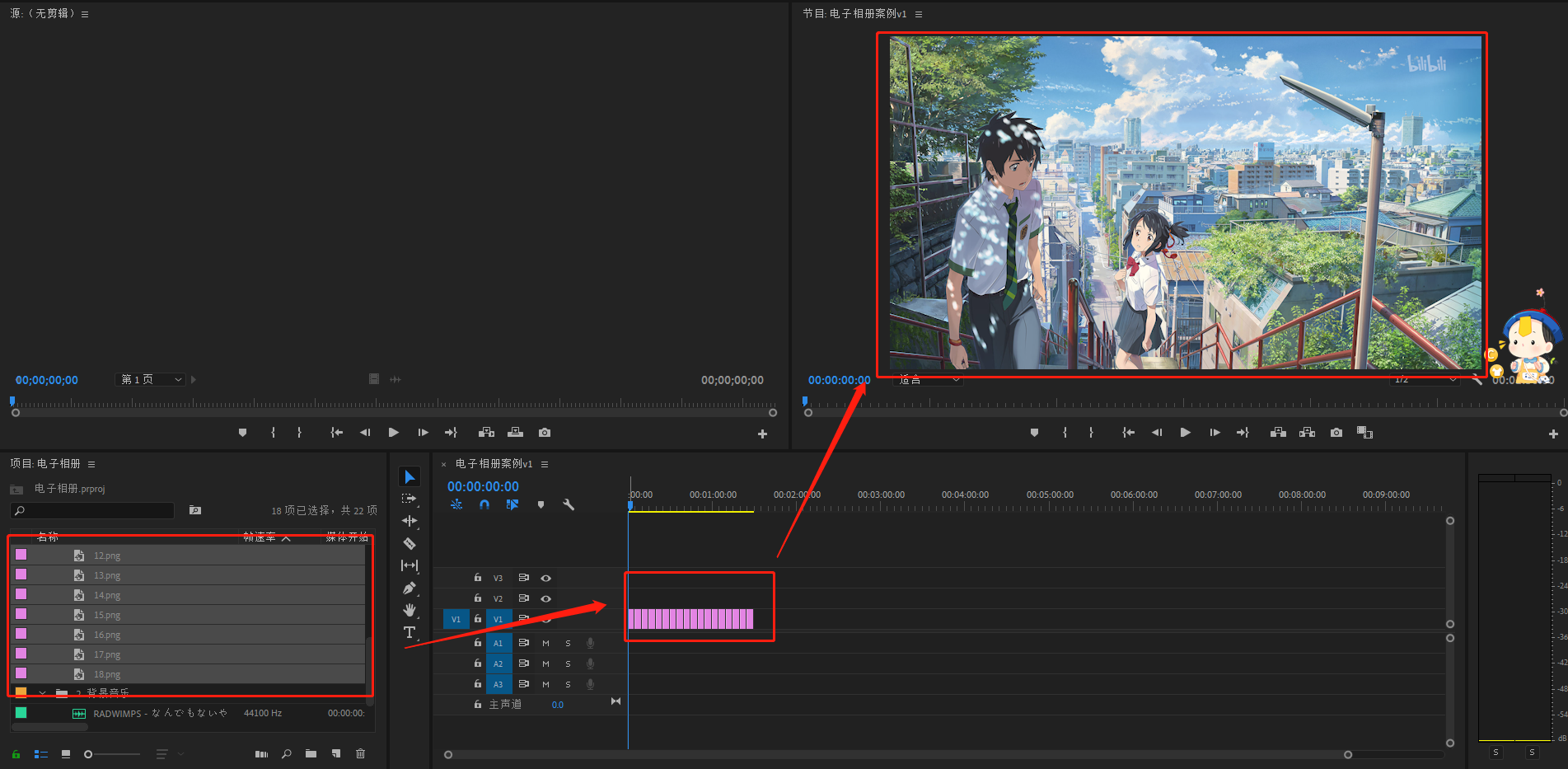Click Extract button in Program monitor
The height and width of the screenshot is (769, 1568).
click(x=1307, y=433)
